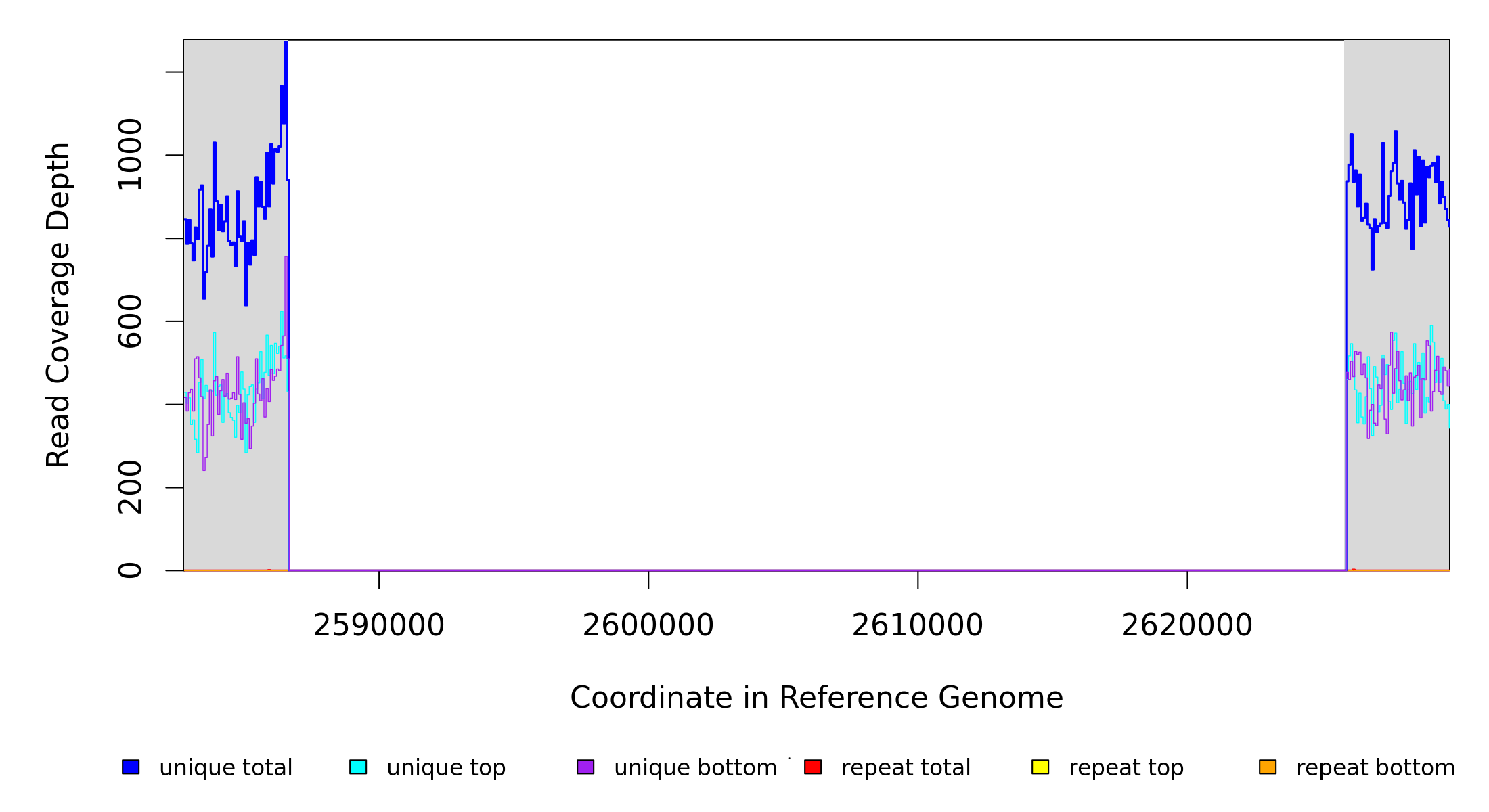
Task: Select the 'repeat total' legend label
Action: [x=906, y=768]
